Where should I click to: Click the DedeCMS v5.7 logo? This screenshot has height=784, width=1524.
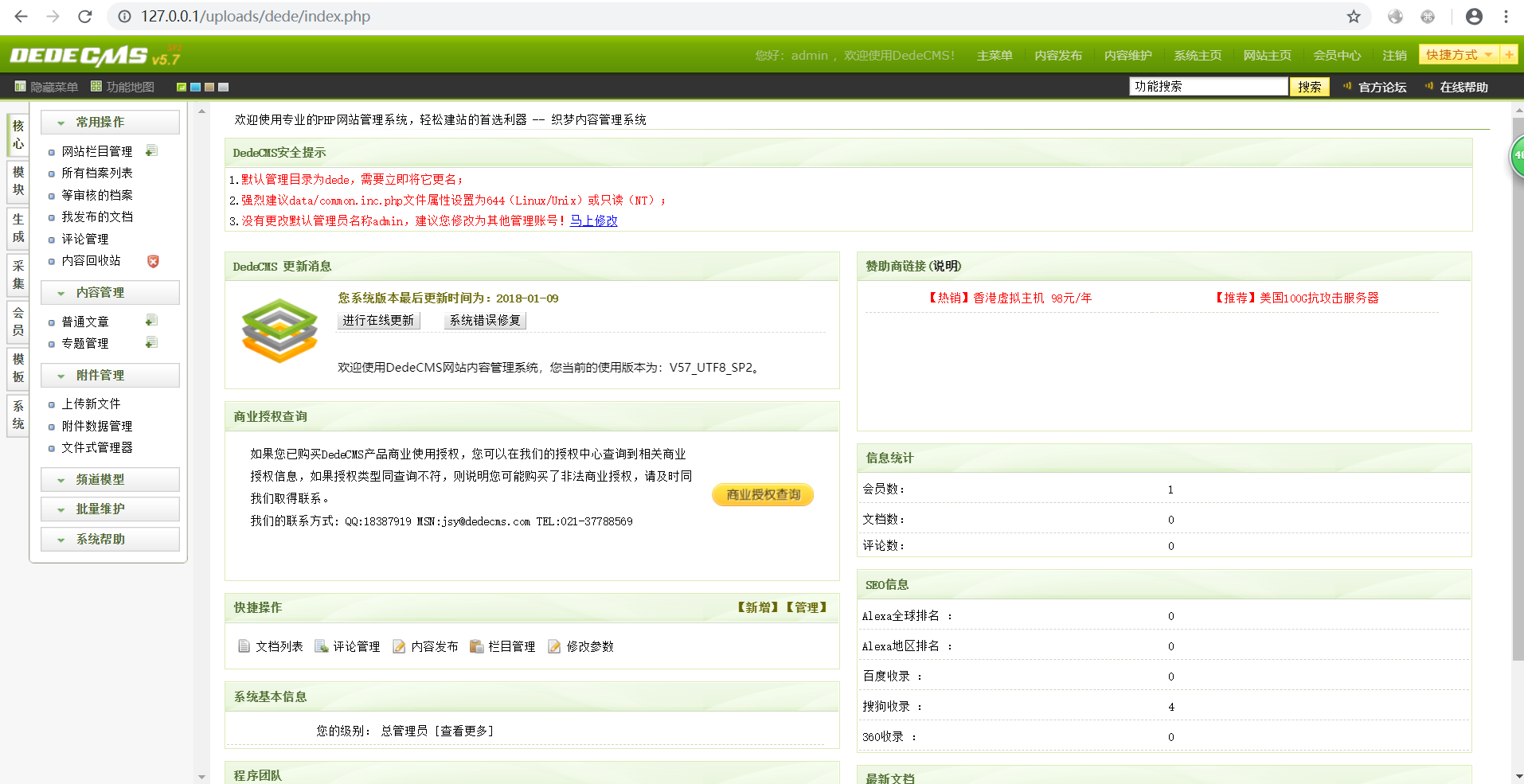(x=96, y=55)
